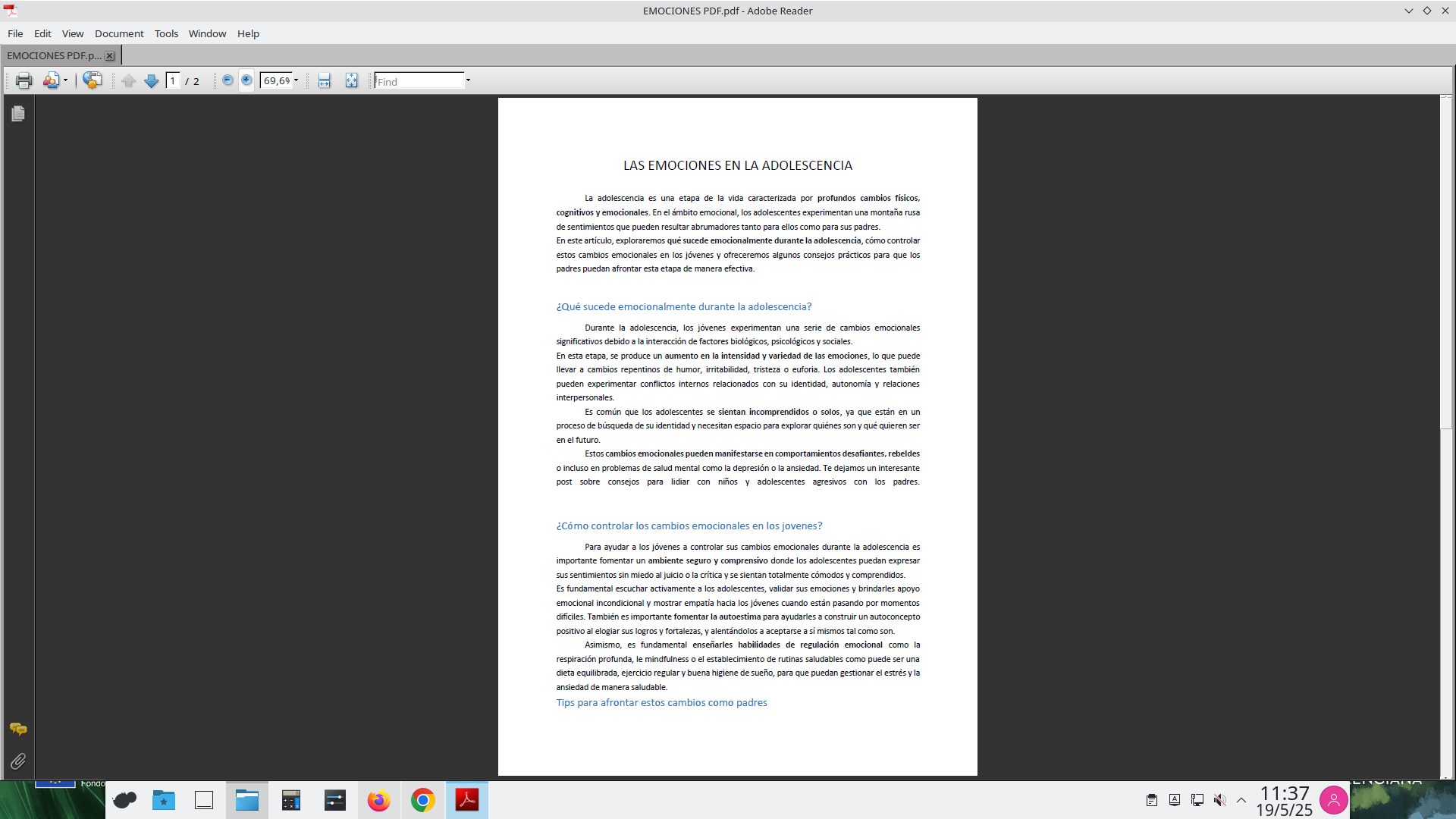This screenshot has width=1456, height=819.
Task: Expand the zoom percentage dropdown
Action: pos(296,80)
